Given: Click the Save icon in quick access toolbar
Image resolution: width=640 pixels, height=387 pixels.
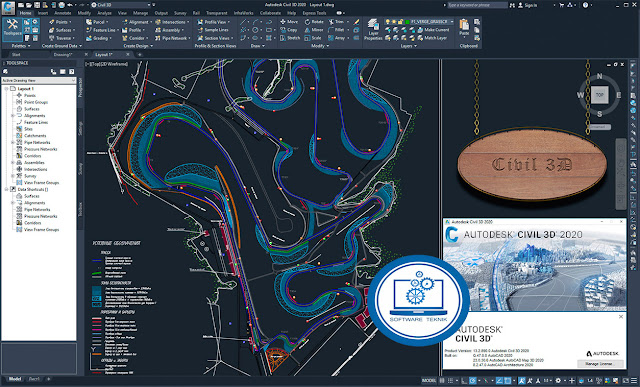Looking at the screenshot, I should pos(37,5).
